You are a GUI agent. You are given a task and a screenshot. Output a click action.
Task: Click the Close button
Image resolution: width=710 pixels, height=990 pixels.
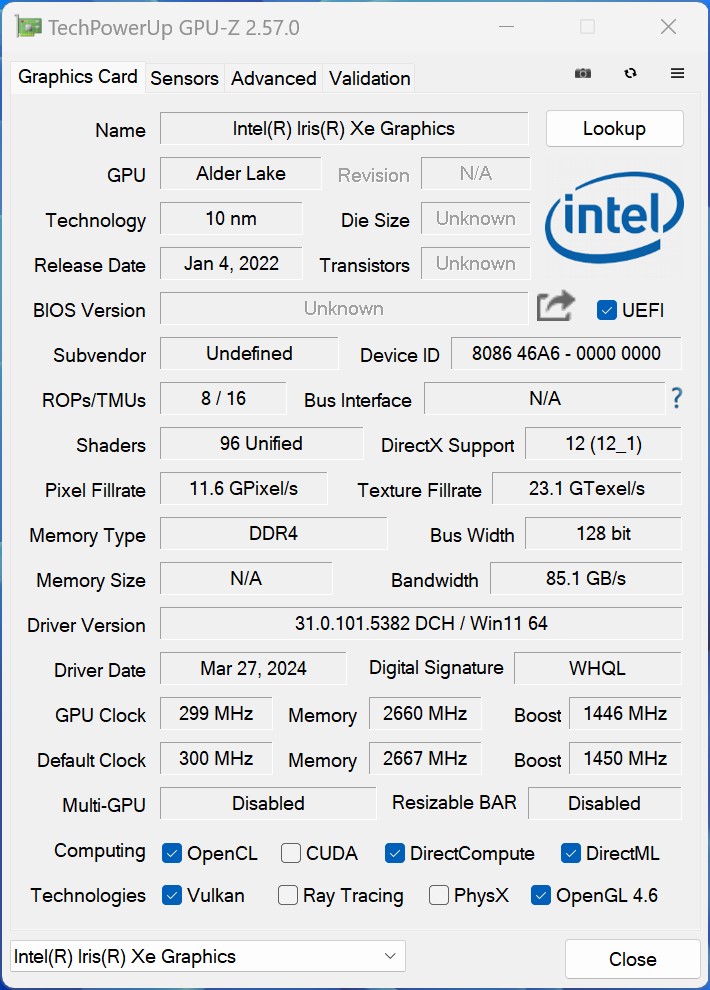point(632,959)
